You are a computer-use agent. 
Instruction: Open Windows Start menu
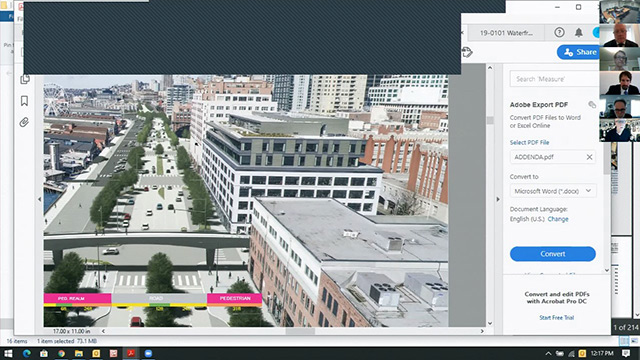pos(8,353)
